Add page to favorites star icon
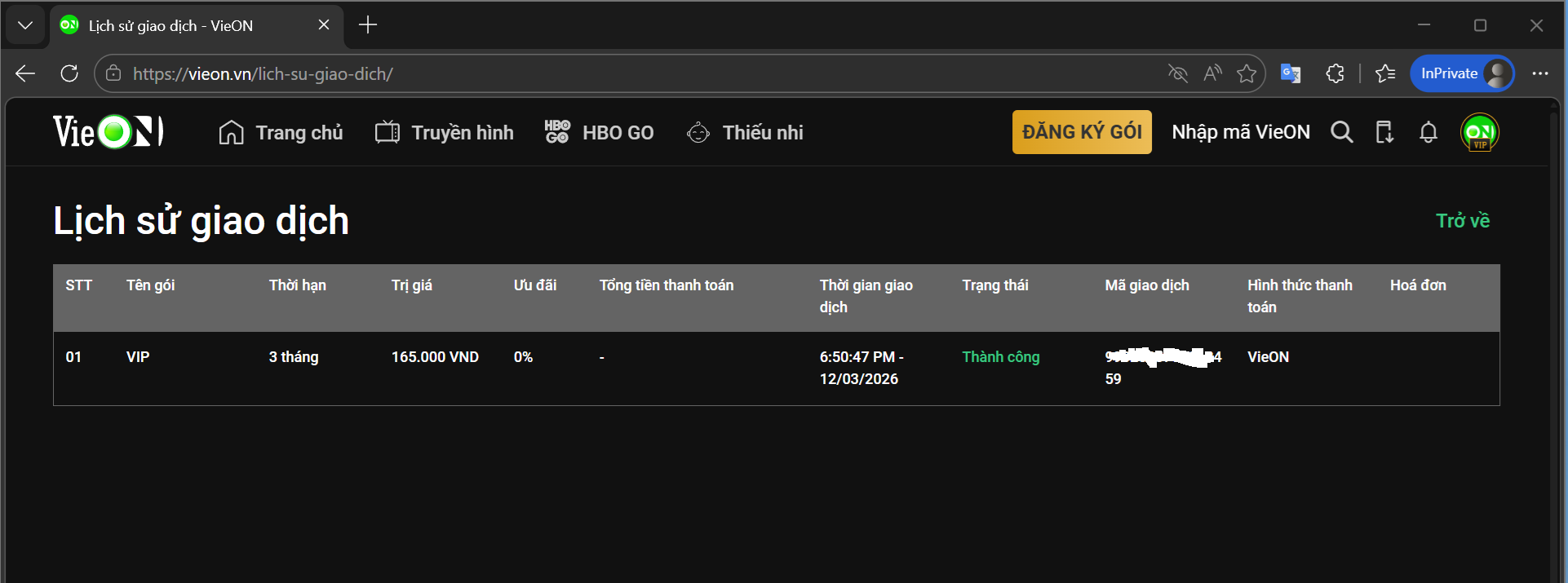The image size is (1568, 583). click(1247, 73)
